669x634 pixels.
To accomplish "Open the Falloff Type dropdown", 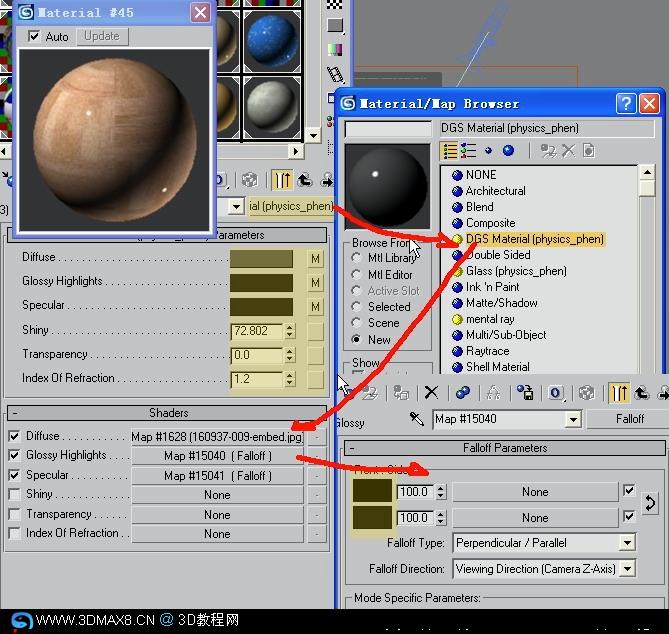I will 544,543.
